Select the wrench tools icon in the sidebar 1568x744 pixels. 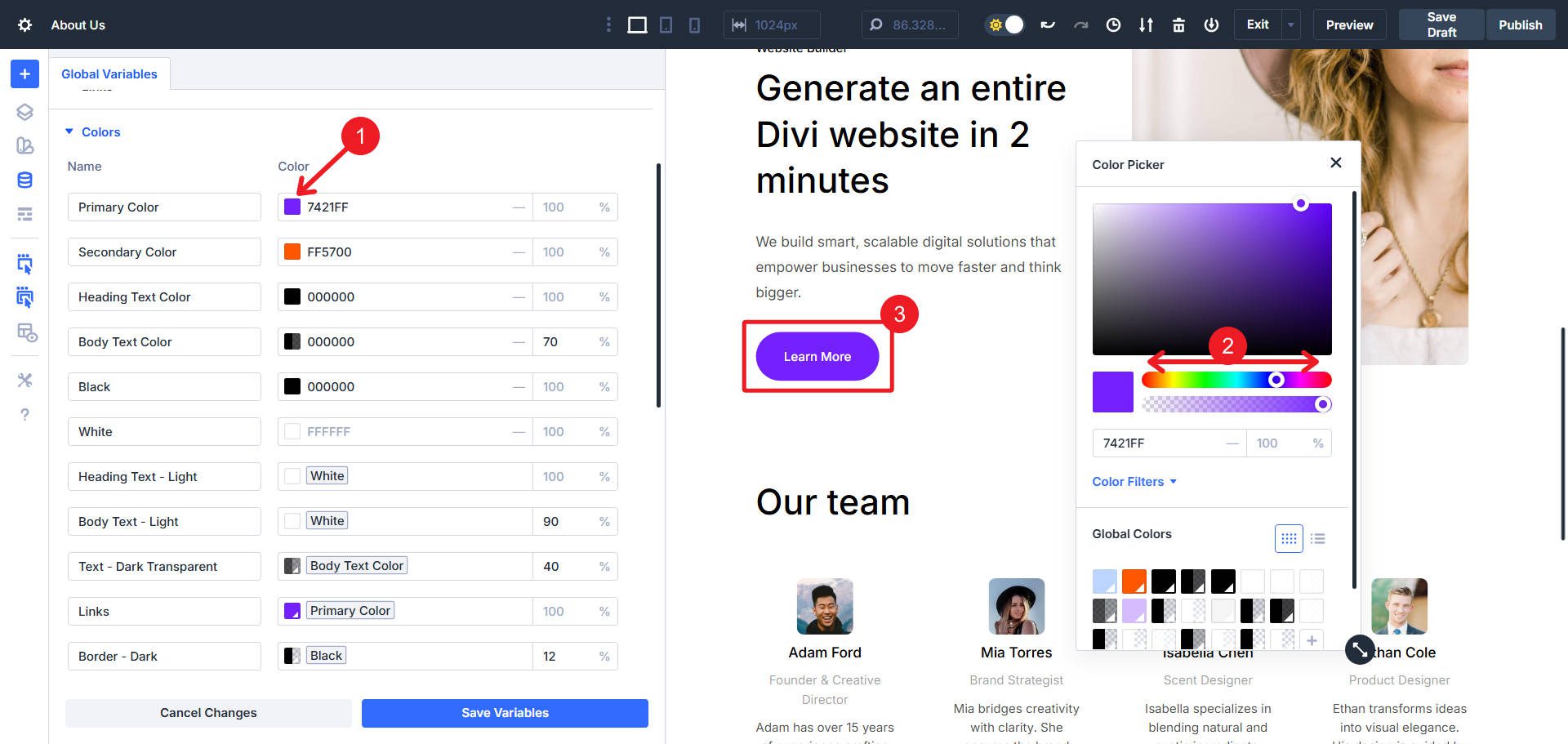tap(24, 380)
